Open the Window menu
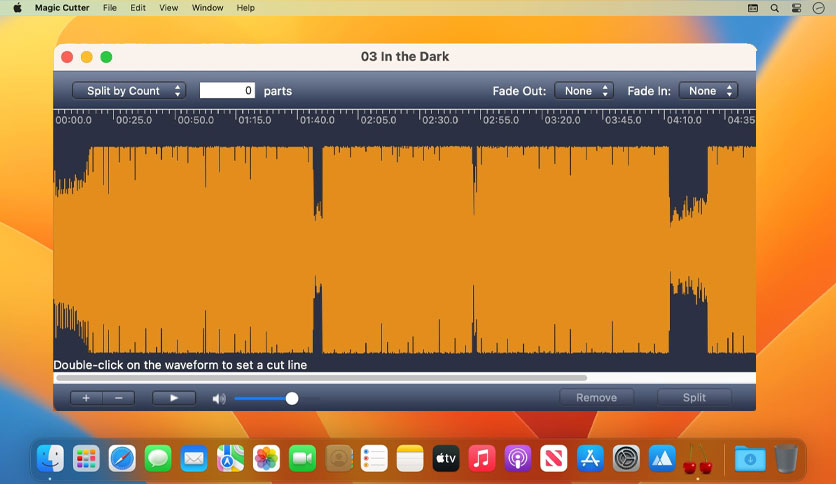836x484 pixels. point(207,8)
